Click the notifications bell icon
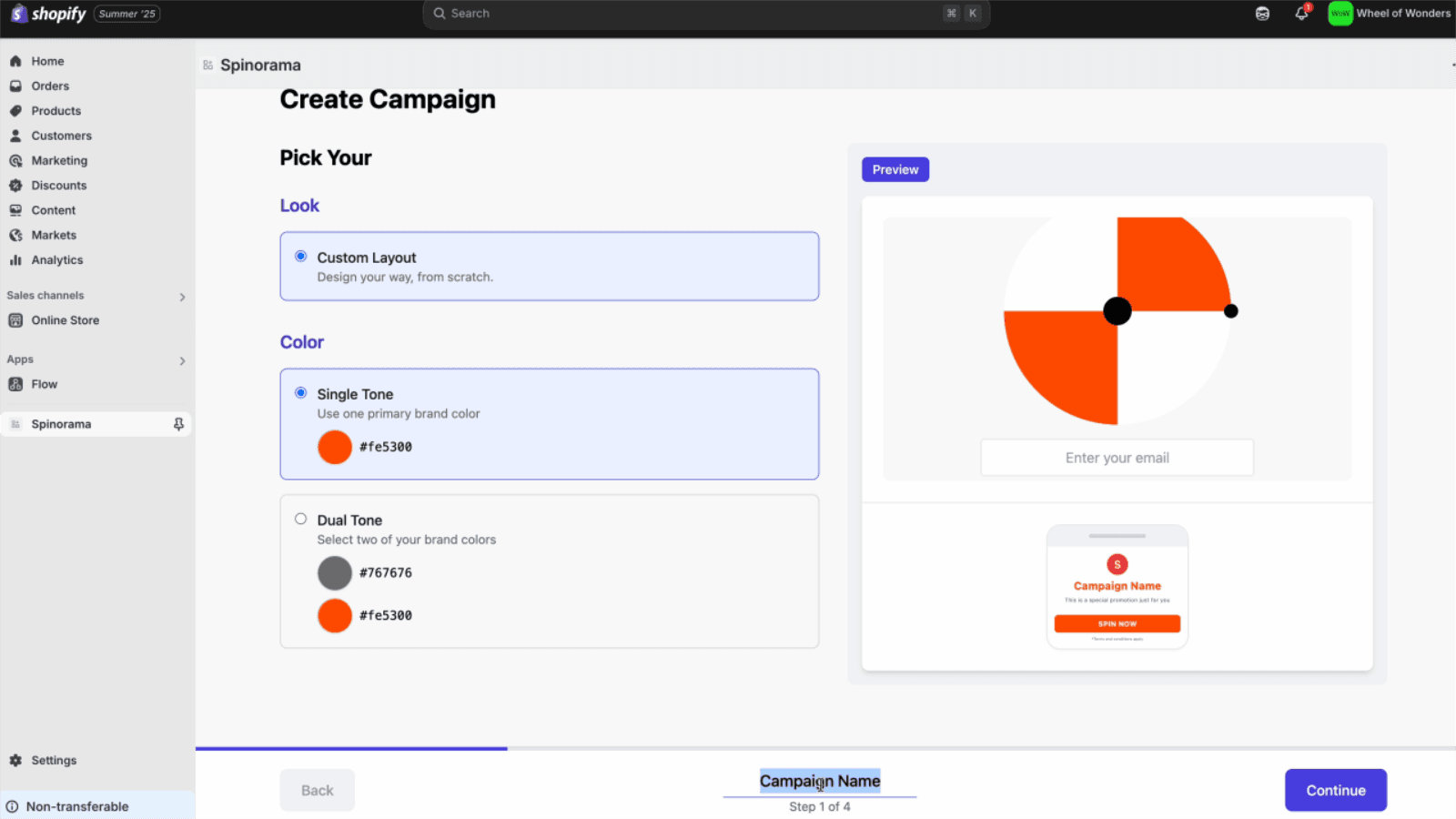The image size is (1456, 819). coord(1300,14)
